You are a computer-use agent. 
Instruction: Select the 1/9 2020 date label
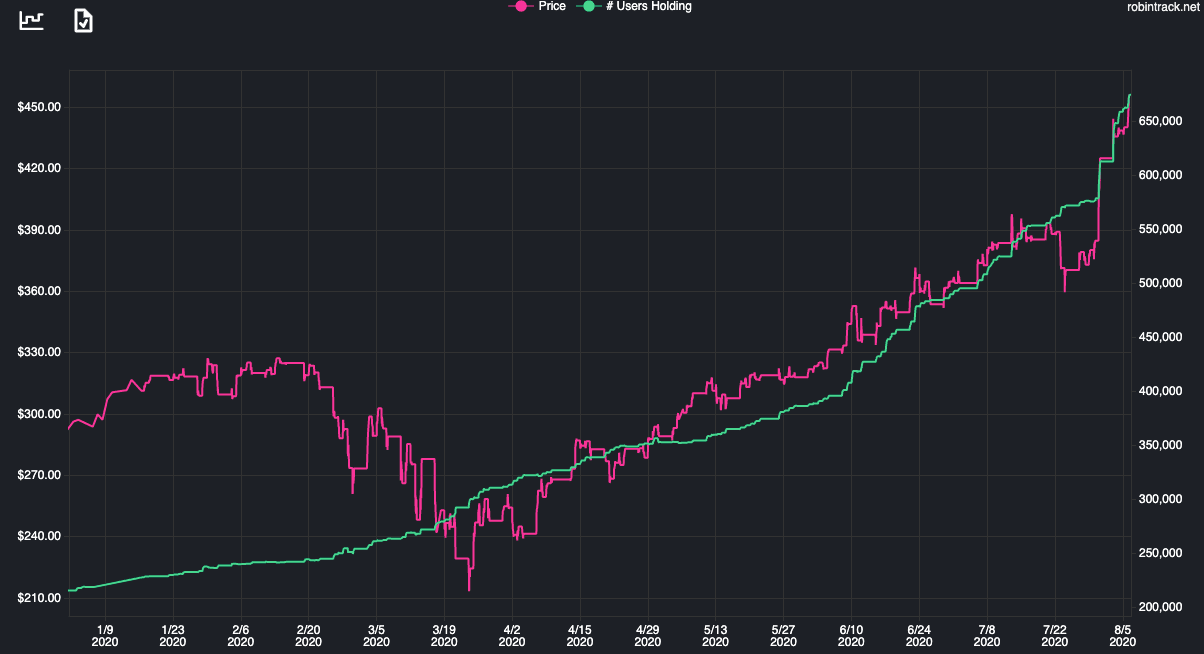click(105, 636)
